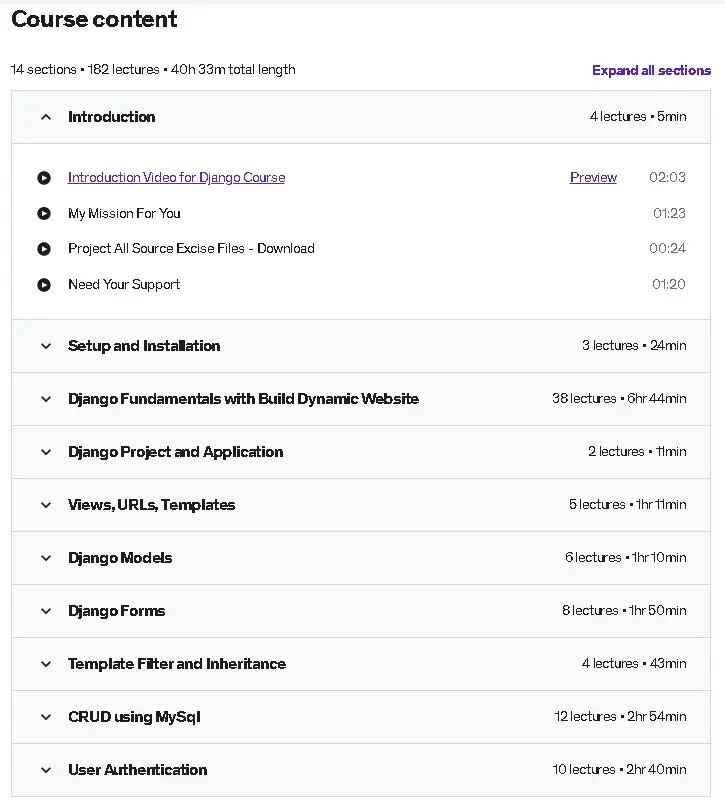The image size is (725, 805).
Task: Expand the Django Models chevron
Action: (x=46, y=558)
